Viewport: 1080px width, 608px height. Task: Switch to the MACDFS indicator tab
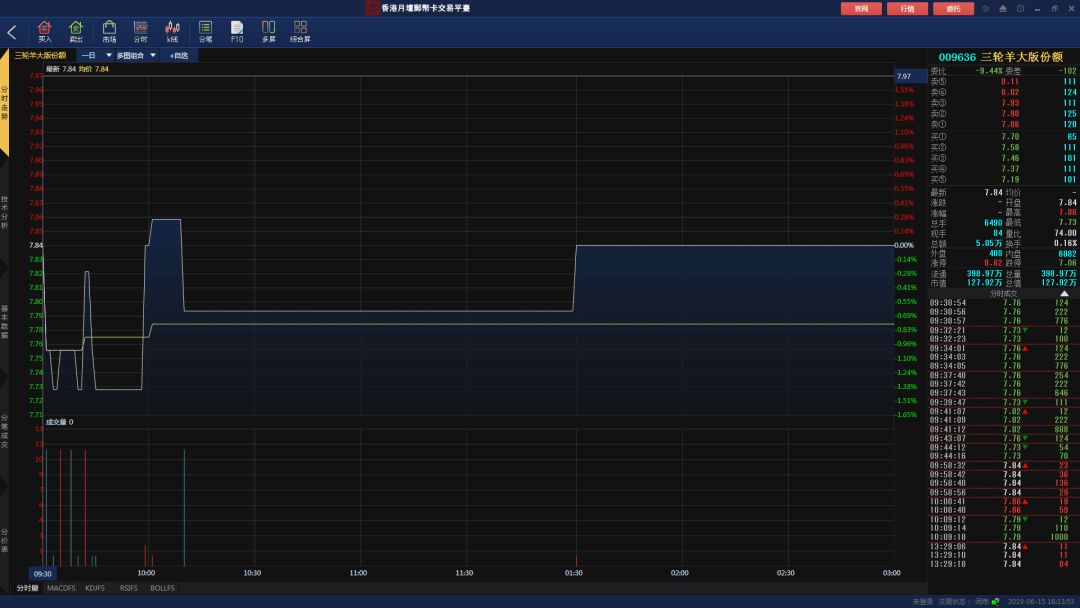61,588
